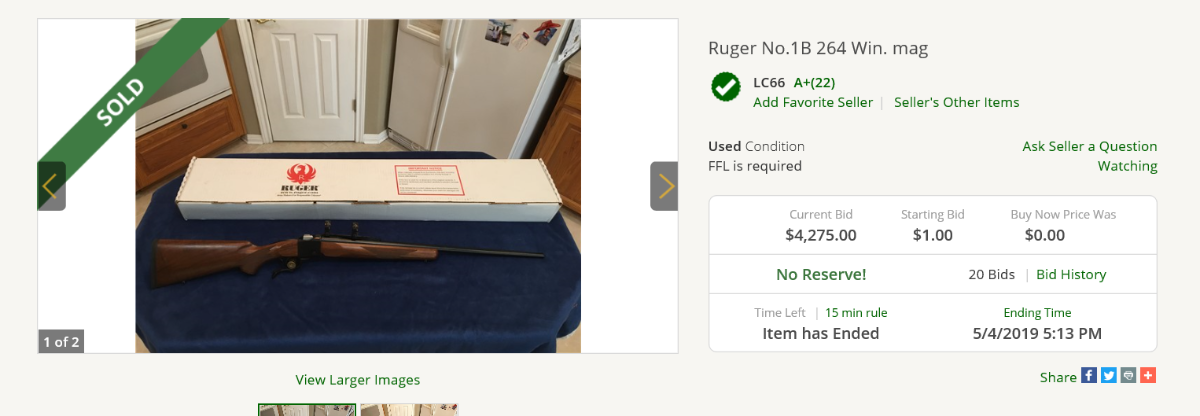Open seller LC66 profile
Viewport: 1200px width, 416px height.
tap(769, 82)
